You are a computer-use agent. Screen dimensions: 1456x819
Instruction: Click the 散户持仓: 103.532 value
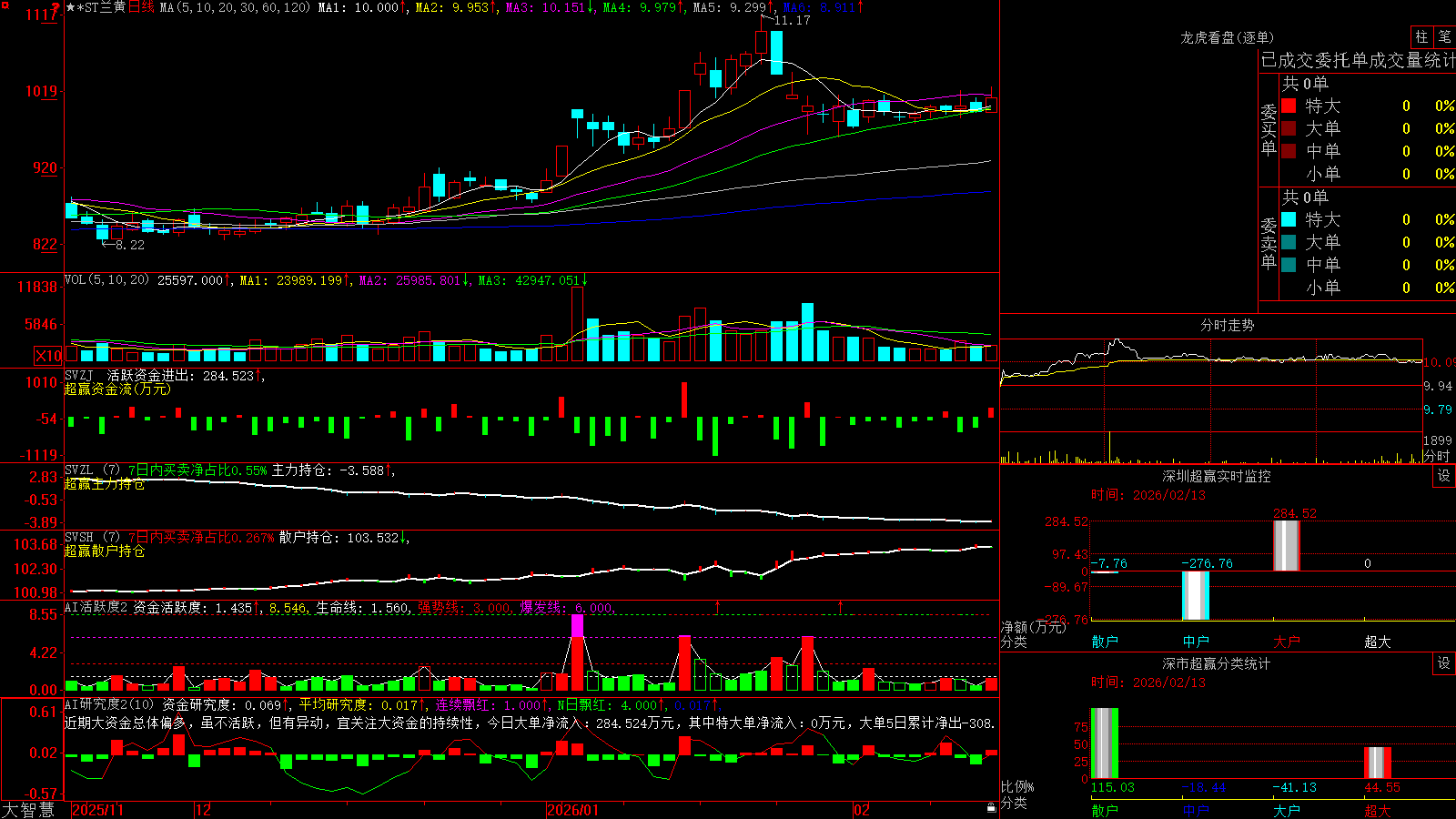[339, 537]
